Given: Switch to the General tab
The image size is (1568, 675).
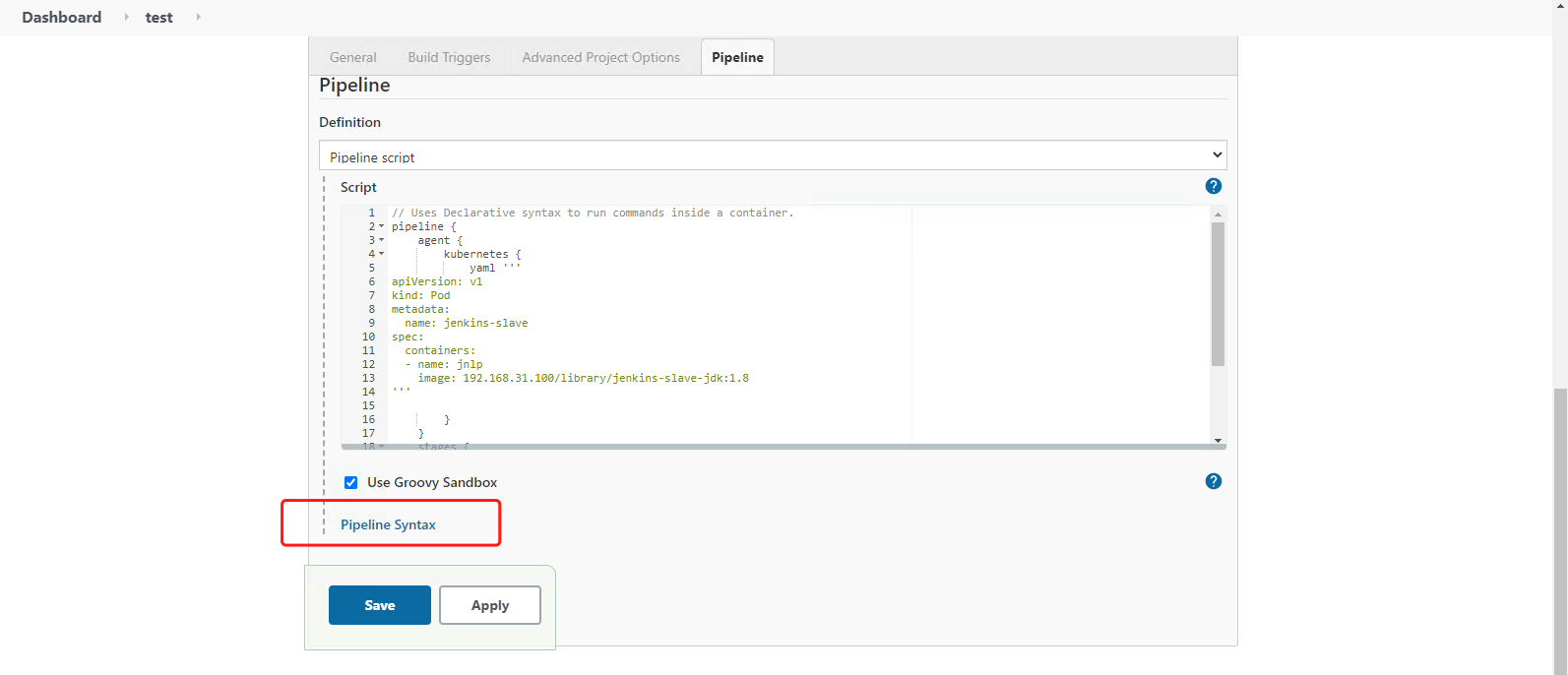Looking at the screenshot, I should (x=352, y=57).
